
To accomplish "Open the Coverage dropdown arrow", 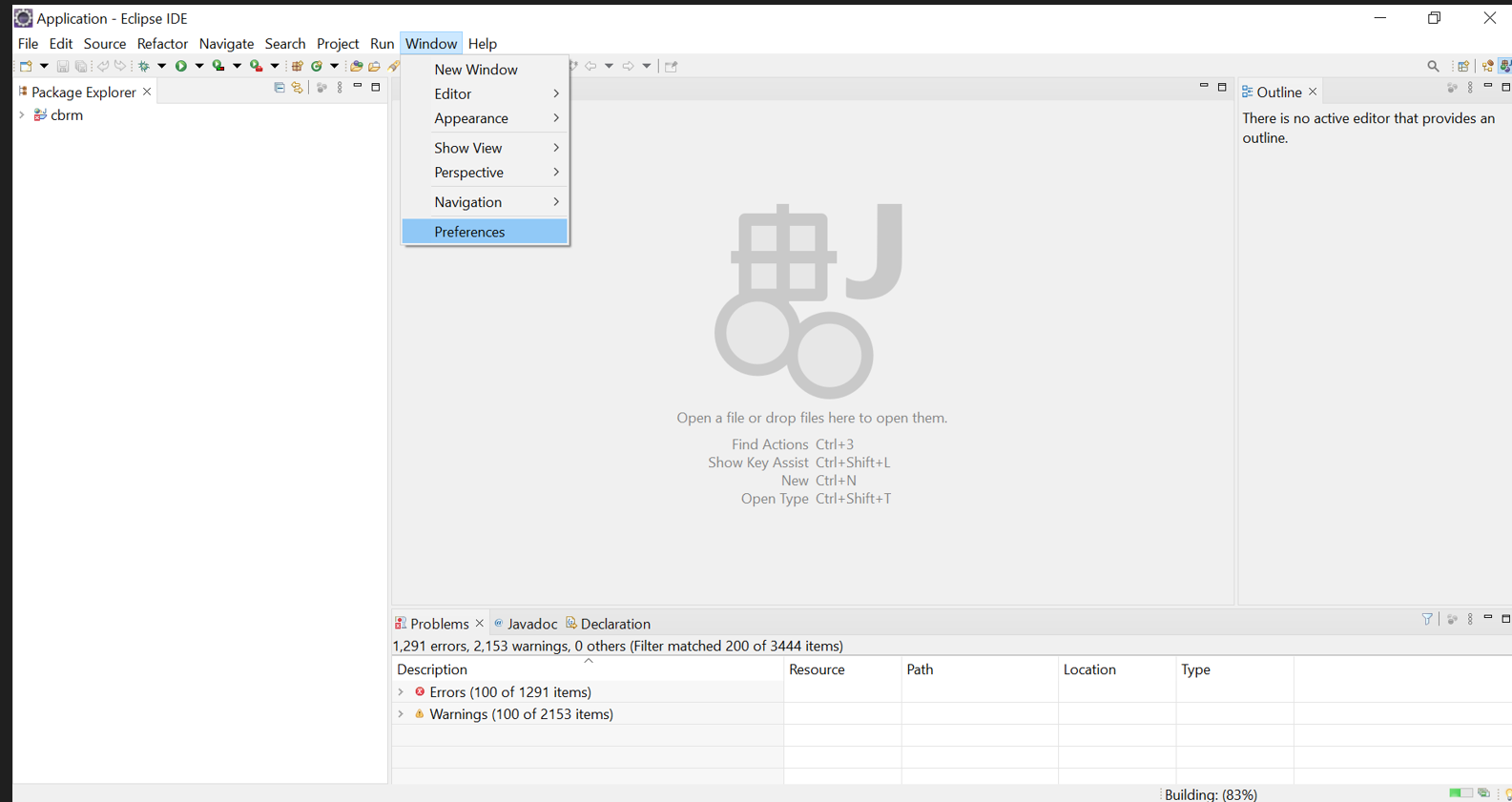I will point(237,66).
